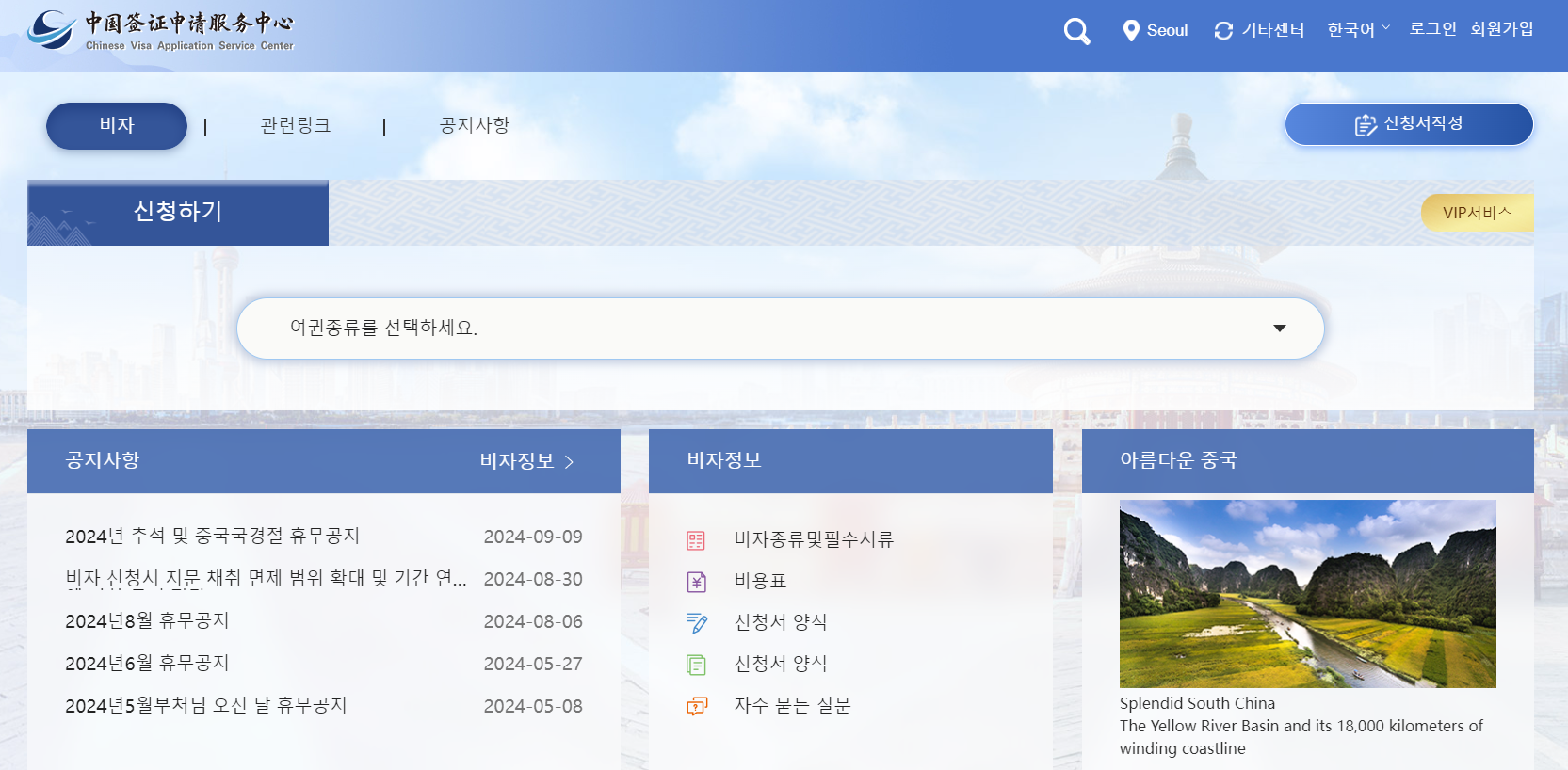Click the Splendid South China landscape thumbnail
This screenshot has height=770, width=1568.
pos(1307,594)
